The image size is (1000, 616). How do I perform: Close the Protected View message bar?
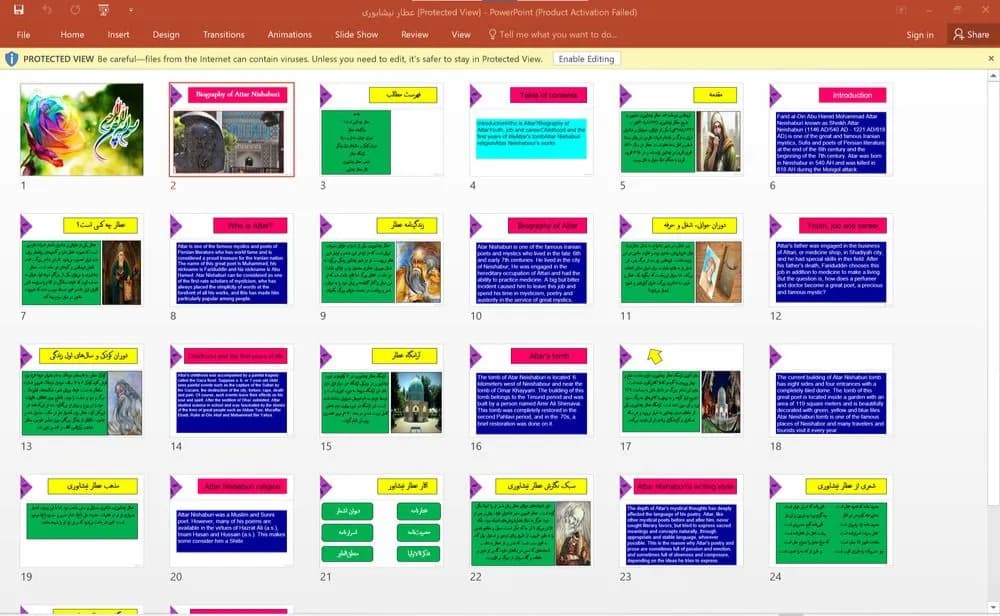pyautogui.click(x=991, y=59)
